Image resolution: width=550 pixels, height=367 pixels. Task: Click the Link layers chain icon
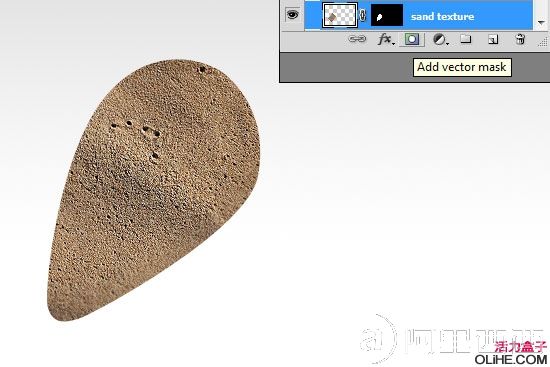(x=357, y=39)
